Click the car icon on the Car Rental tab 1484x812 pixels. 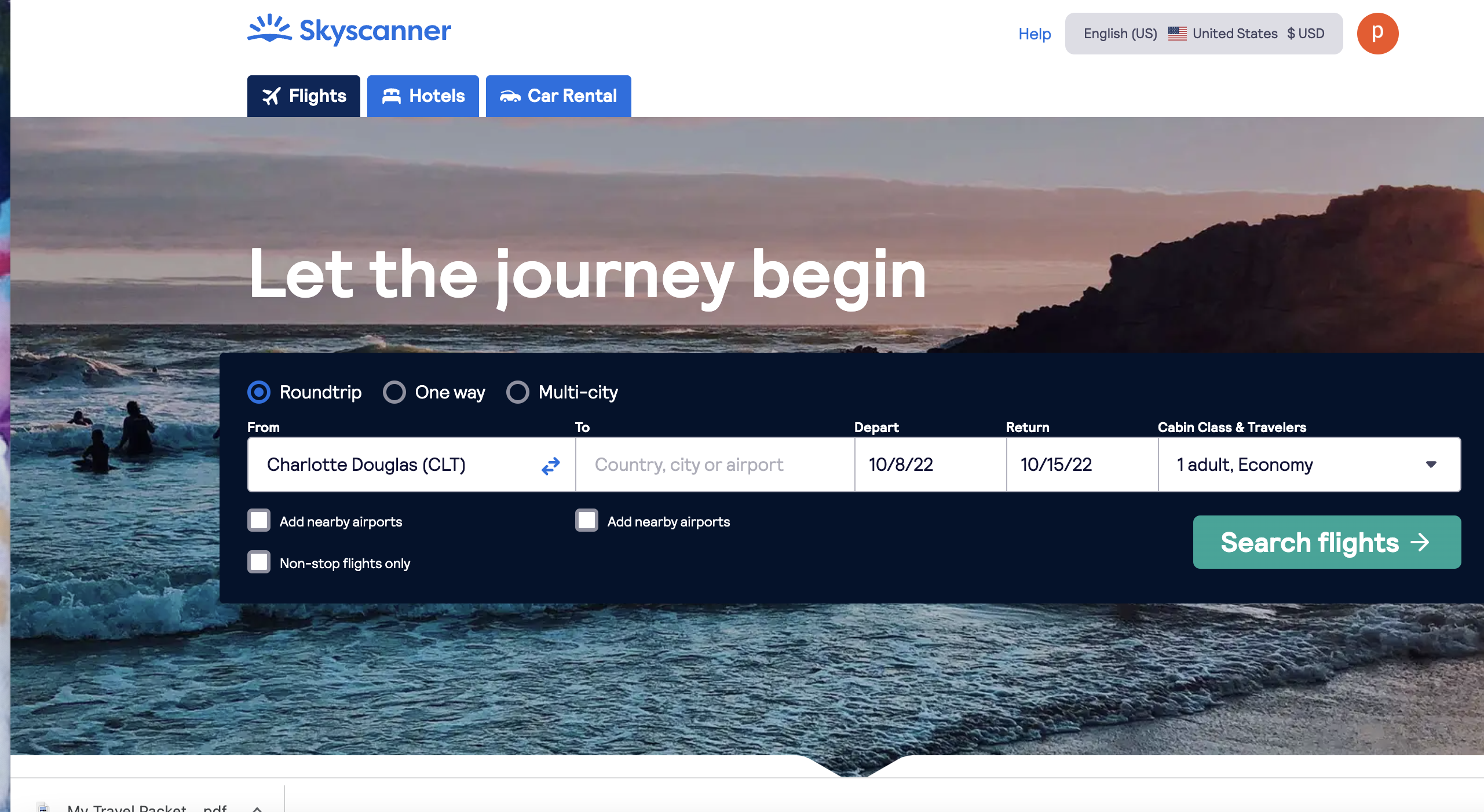(510, 96)
